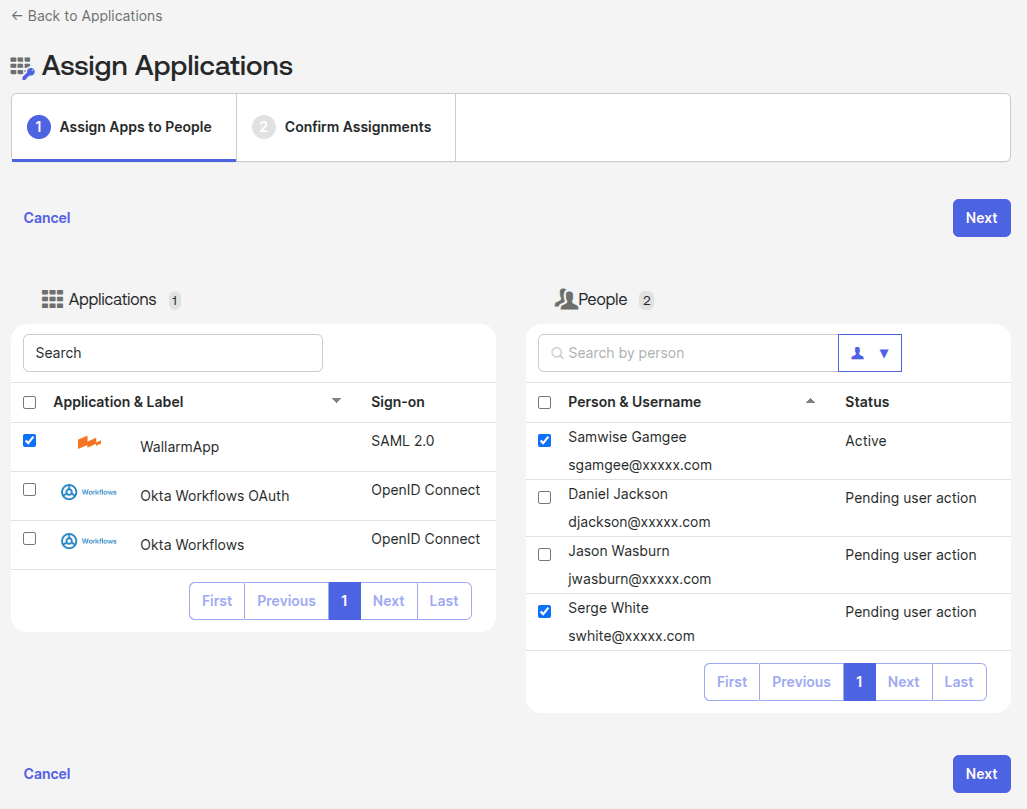The height and width of the screenshot is (809, 1027).
Task: Follow the Back to Applications link
Action: [86, 15]
